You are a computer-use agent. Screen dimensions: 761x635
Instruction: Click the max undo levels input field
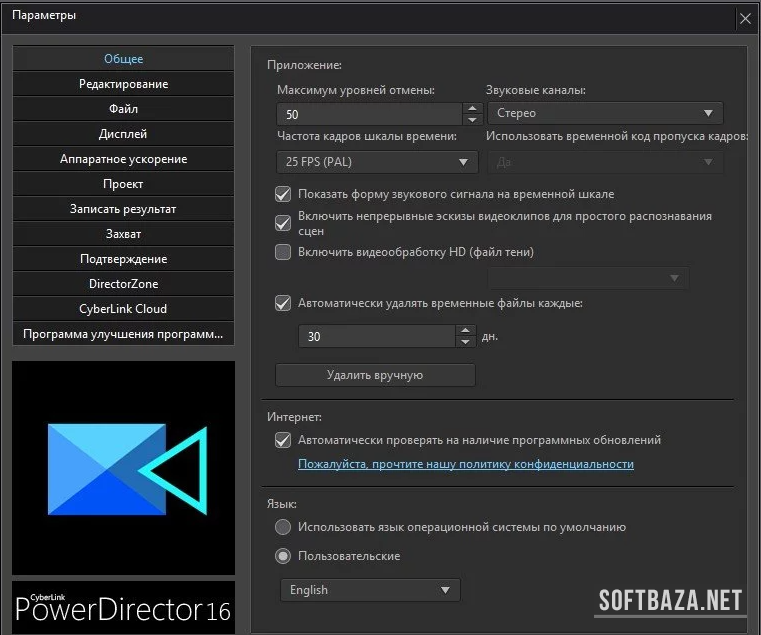(x=369, y=114)
